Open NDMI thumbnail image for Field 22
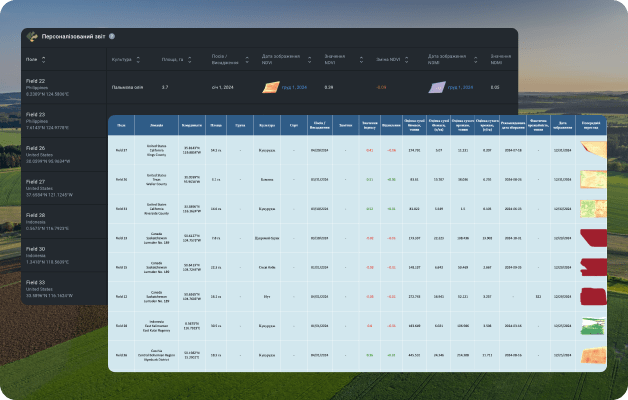The height and width of the screenshot is (400, 628). [x=437, y=87]
